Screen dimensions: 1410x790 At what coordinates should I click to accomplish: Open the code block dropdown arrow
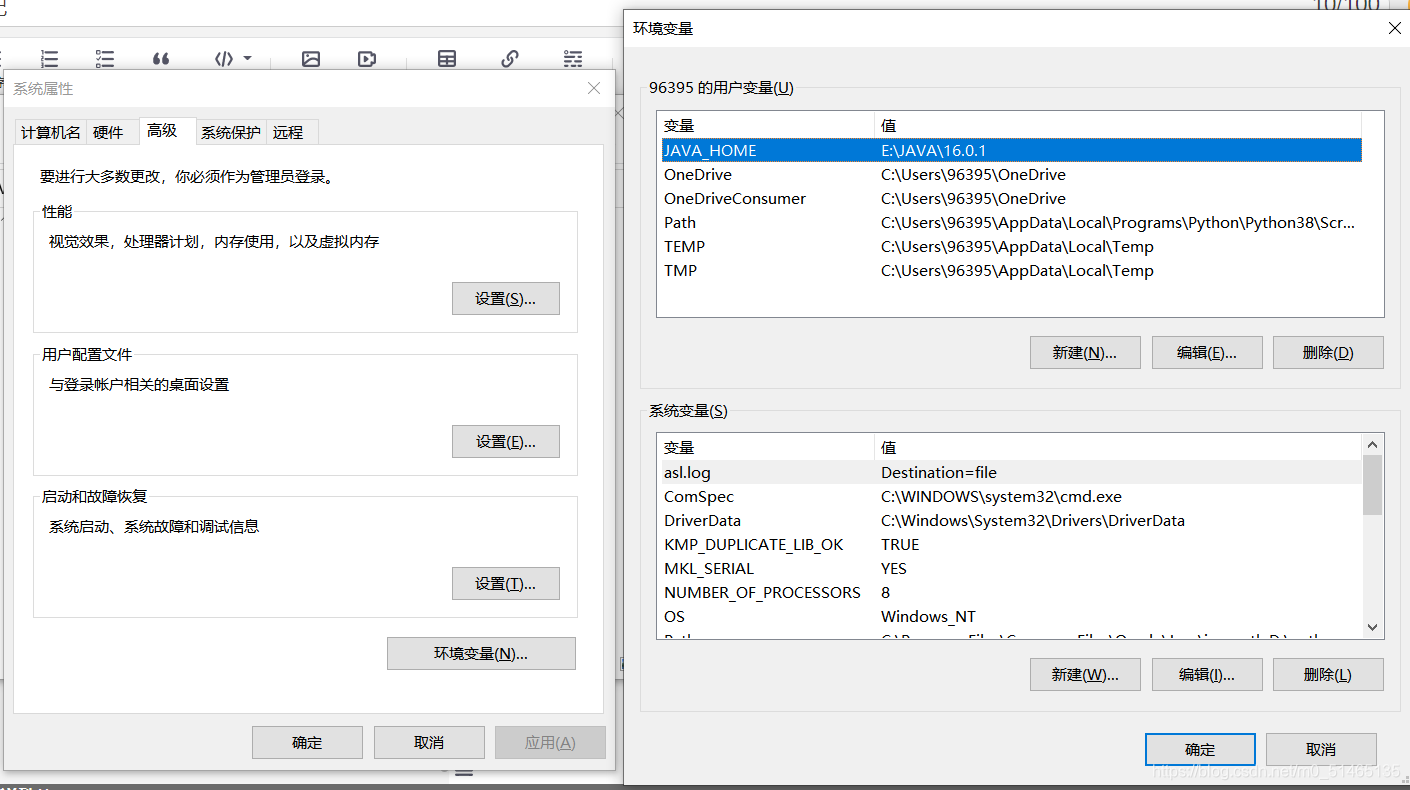[x=247, y=59]
